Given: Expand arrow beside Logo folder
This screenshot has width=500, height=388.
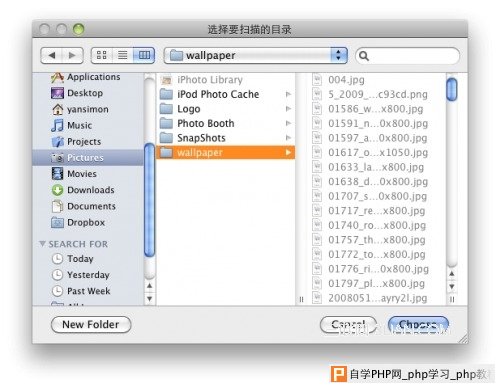Looking at the screenshot, I should click(288, 109).
